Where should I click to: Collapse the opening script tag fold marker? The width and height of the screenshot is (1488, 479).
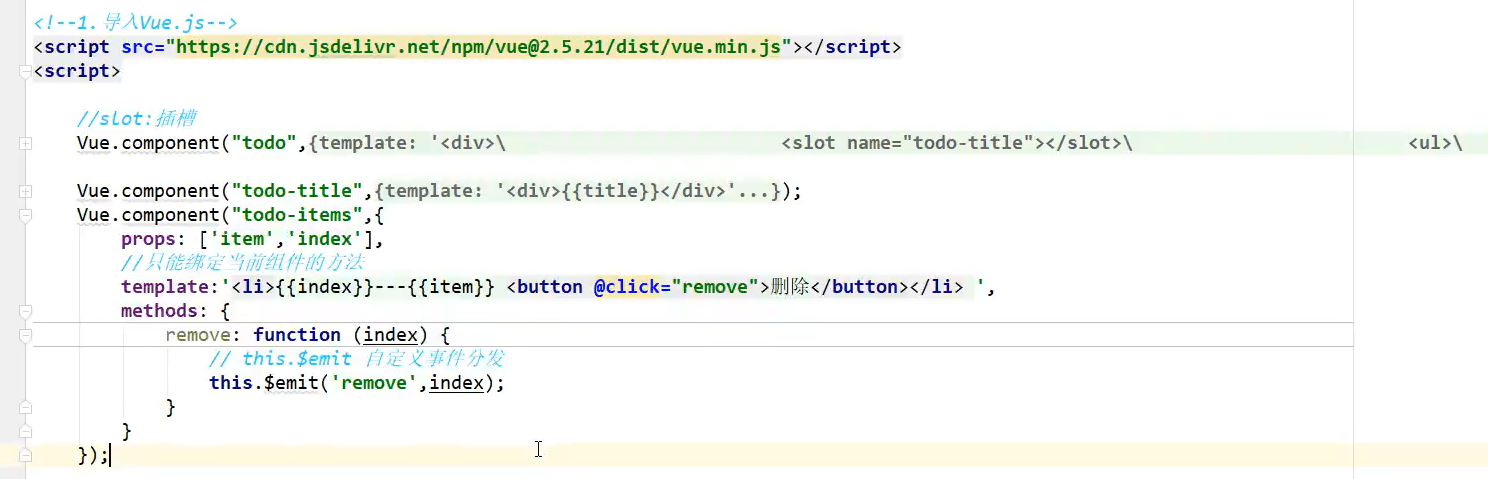click(x=25, y=72)
